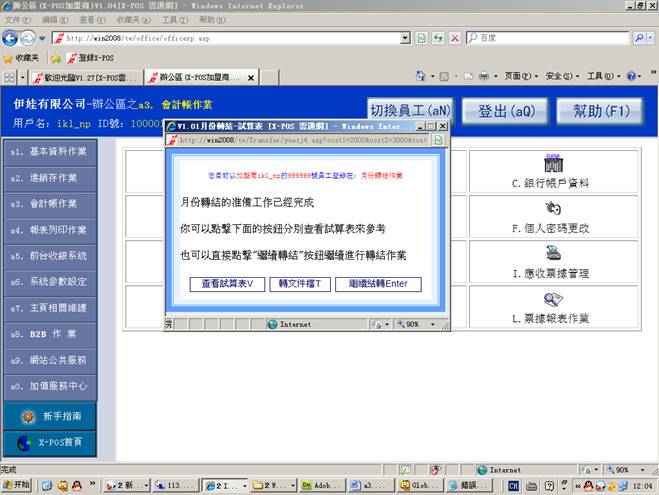Open F.個人密碼更改 password icon
659x495 pixels.
point(552,208)
